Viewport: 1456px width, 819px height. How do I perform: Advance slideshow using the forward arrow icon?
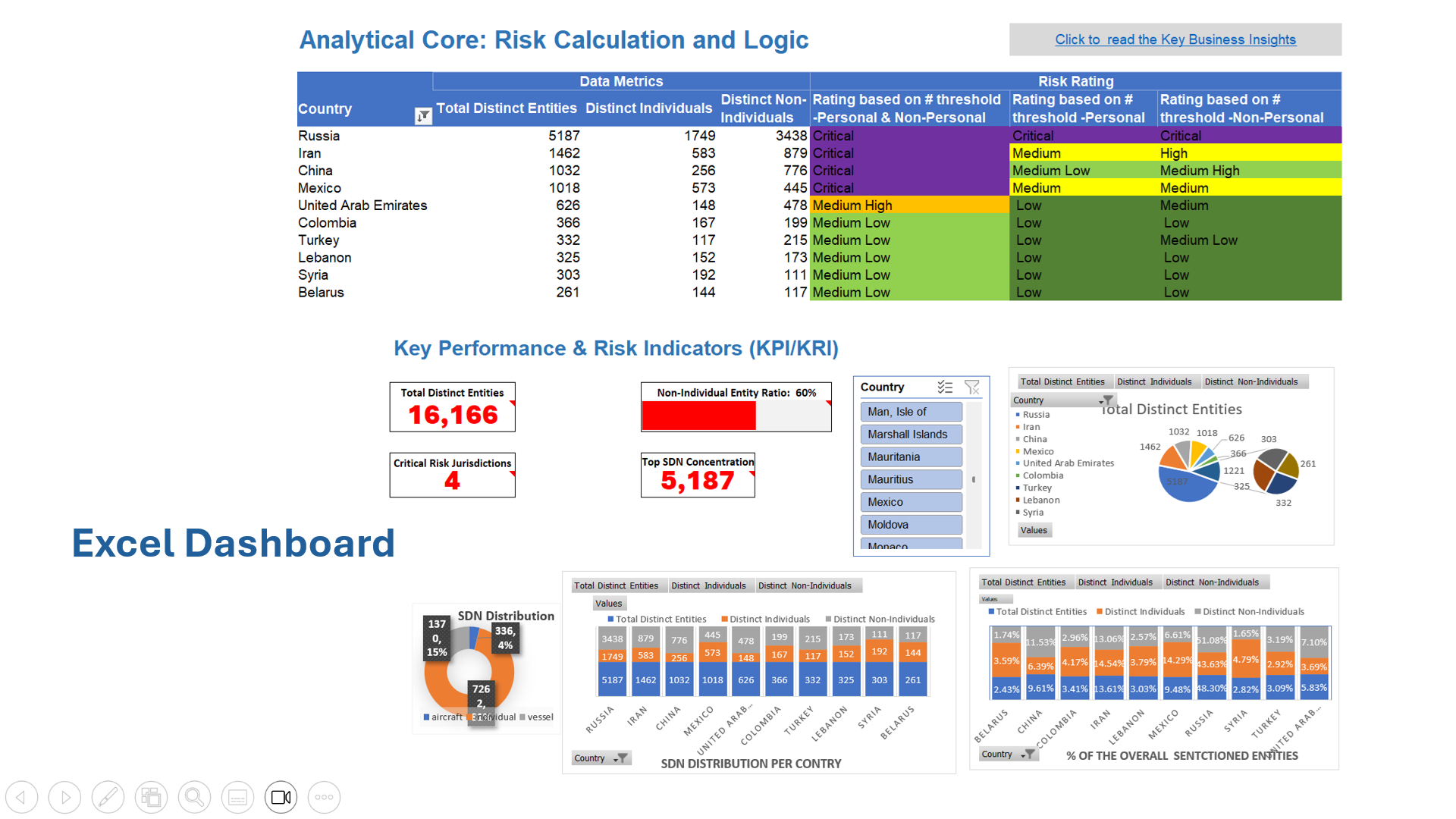64,797
